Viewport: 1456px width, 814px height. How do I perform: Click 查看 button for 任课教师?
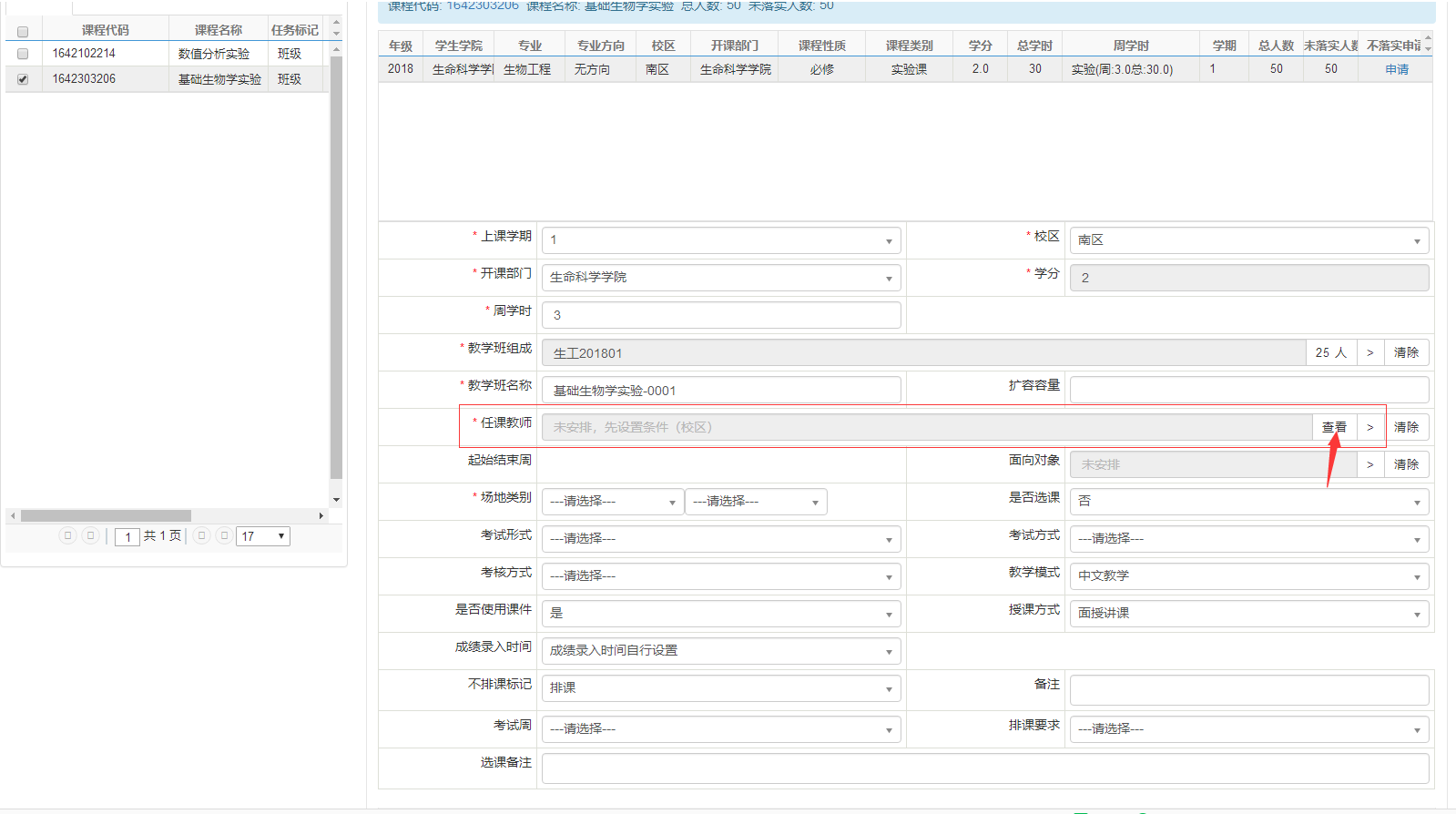coord(1334,427)
